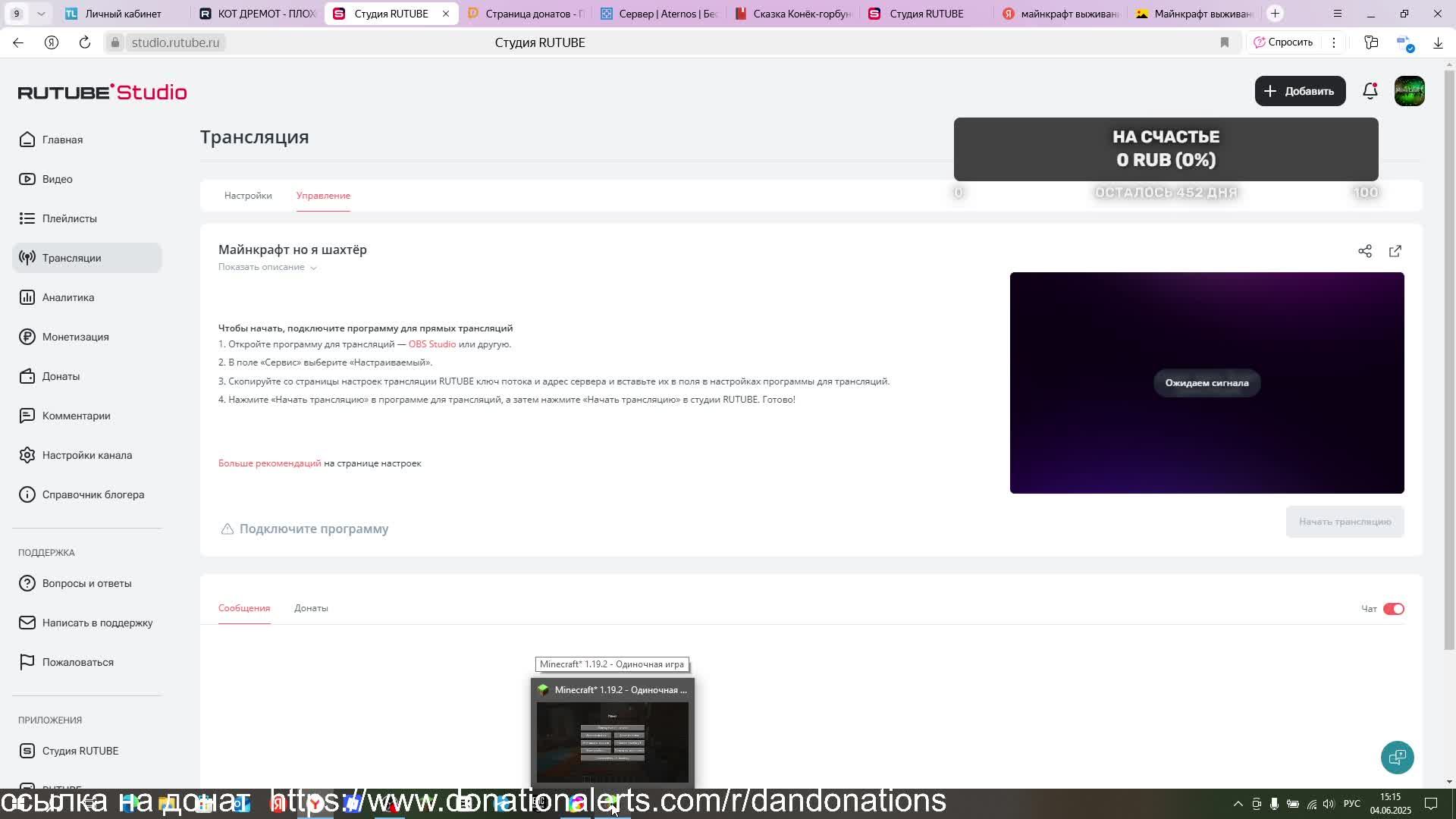Click the browser bookmark icon
Screen dimensions: 1456x819
click(1224, 42)
